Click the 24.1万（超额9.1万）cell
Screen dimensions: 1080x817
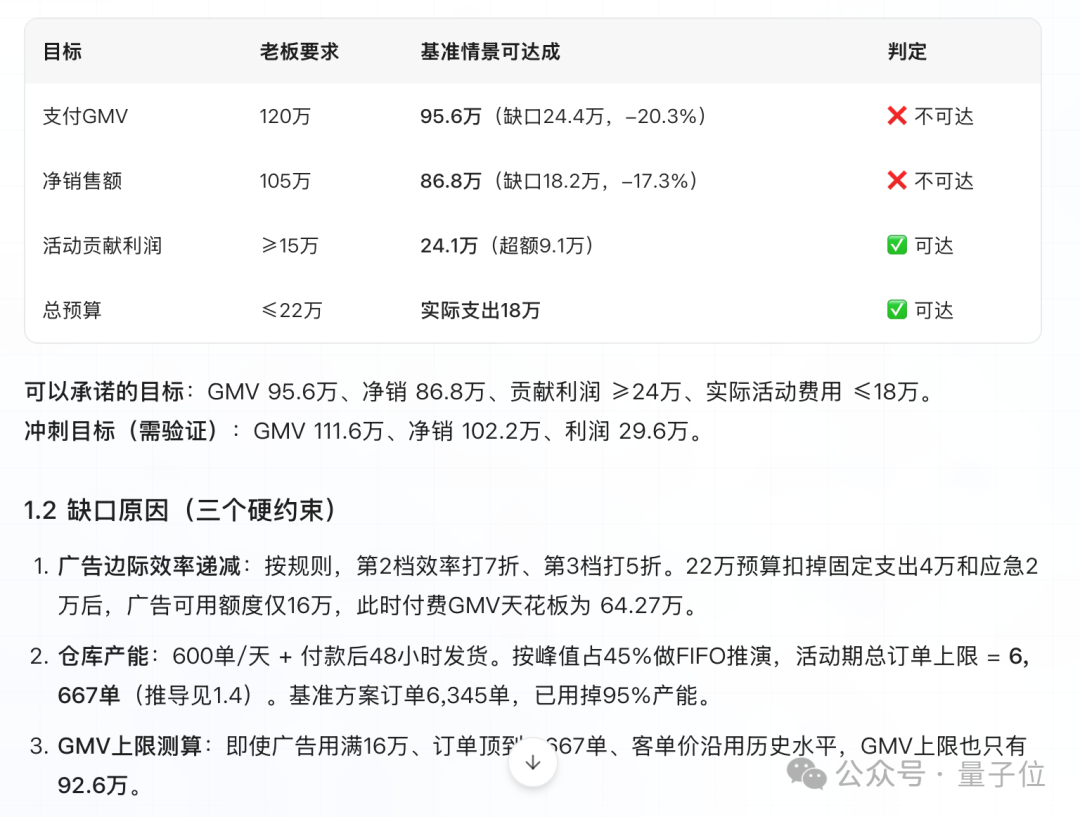508,246
